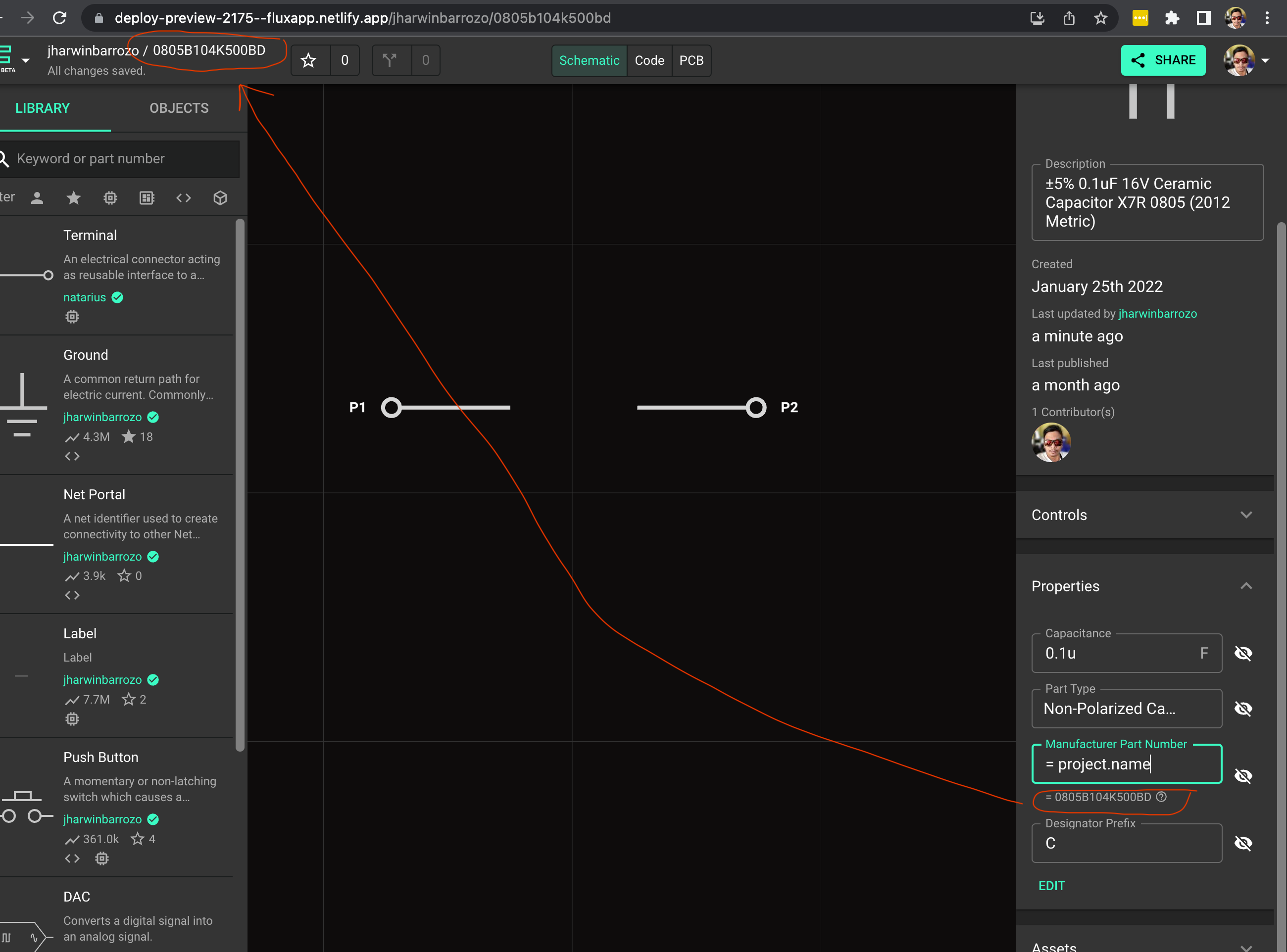
Task: Filter library by code parts icon
Action: point(183,197)
